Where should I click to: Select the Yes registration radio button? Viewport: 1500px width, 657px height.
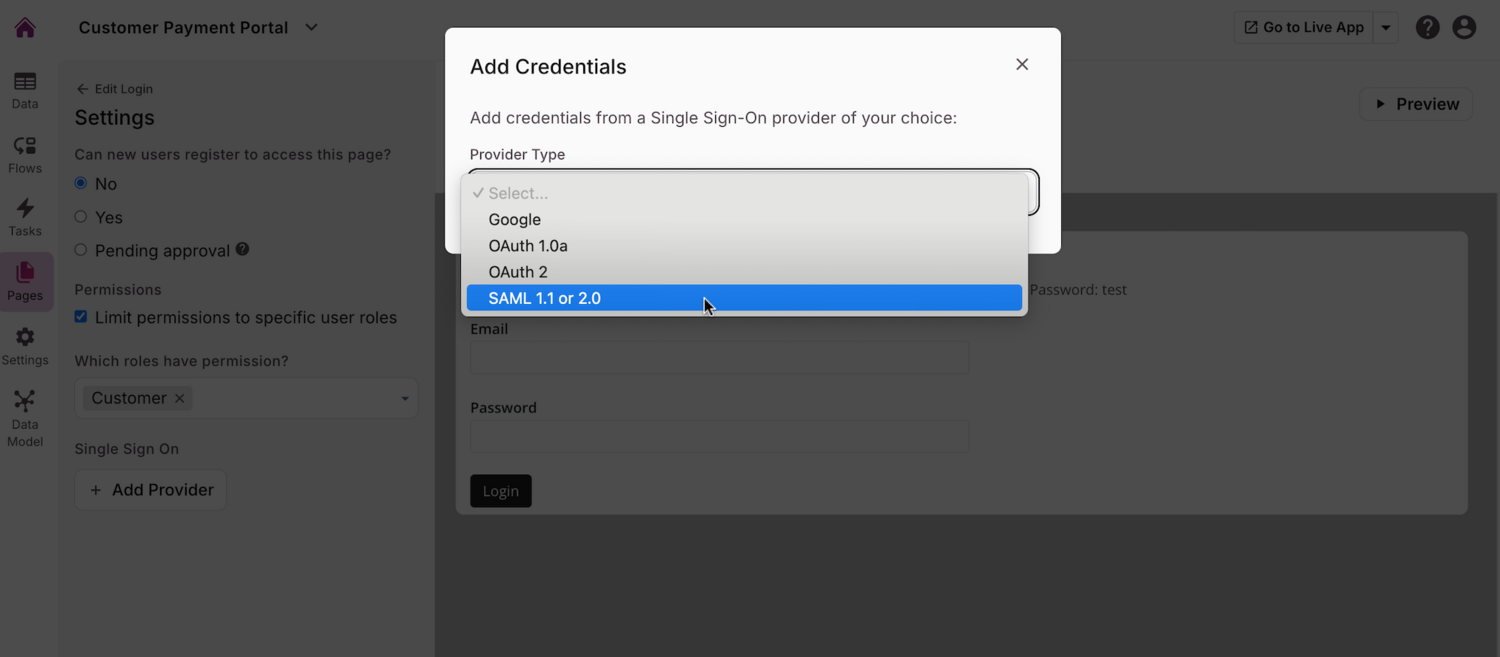81,217
